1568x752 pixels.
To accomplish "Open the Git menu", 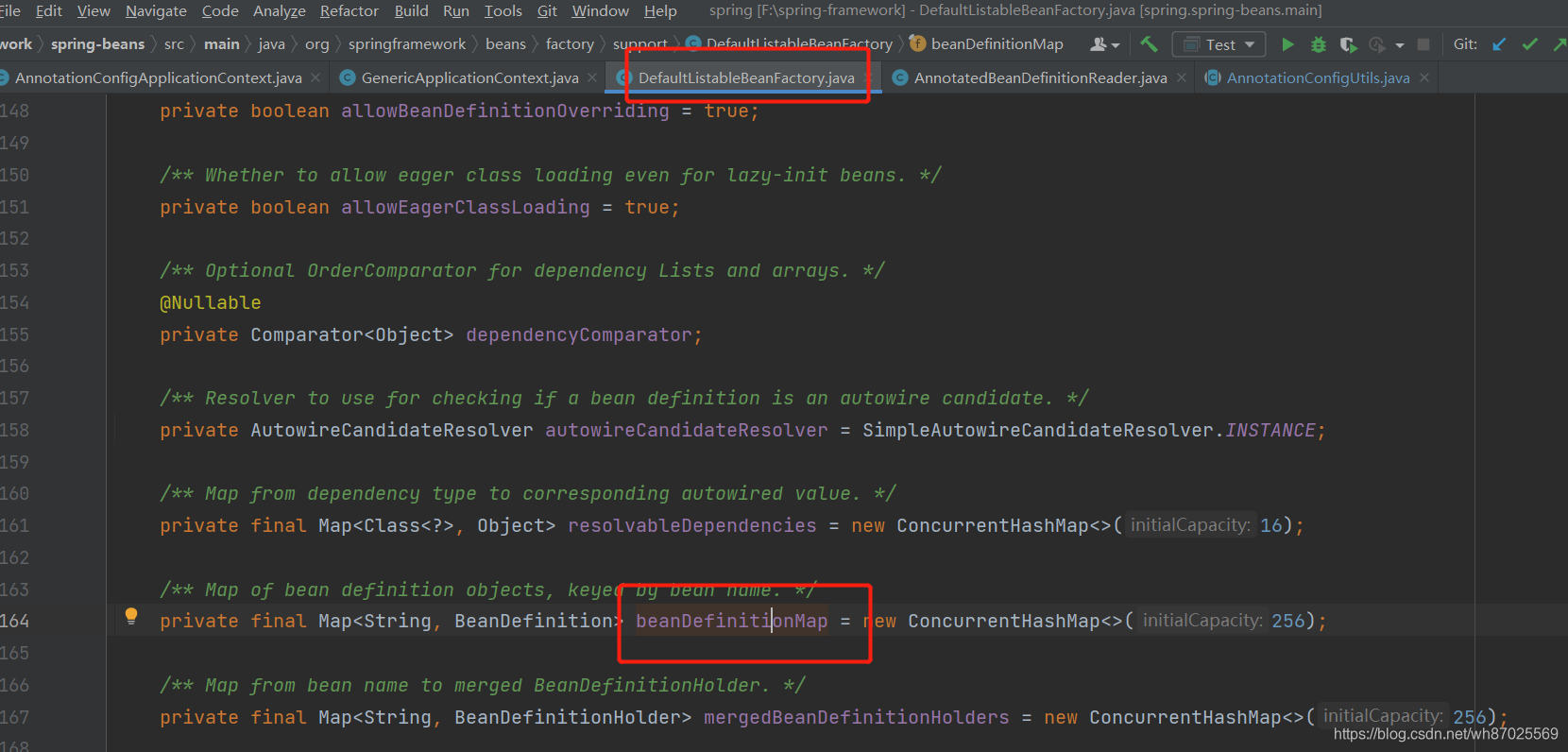I will click(x=547, y=11).
